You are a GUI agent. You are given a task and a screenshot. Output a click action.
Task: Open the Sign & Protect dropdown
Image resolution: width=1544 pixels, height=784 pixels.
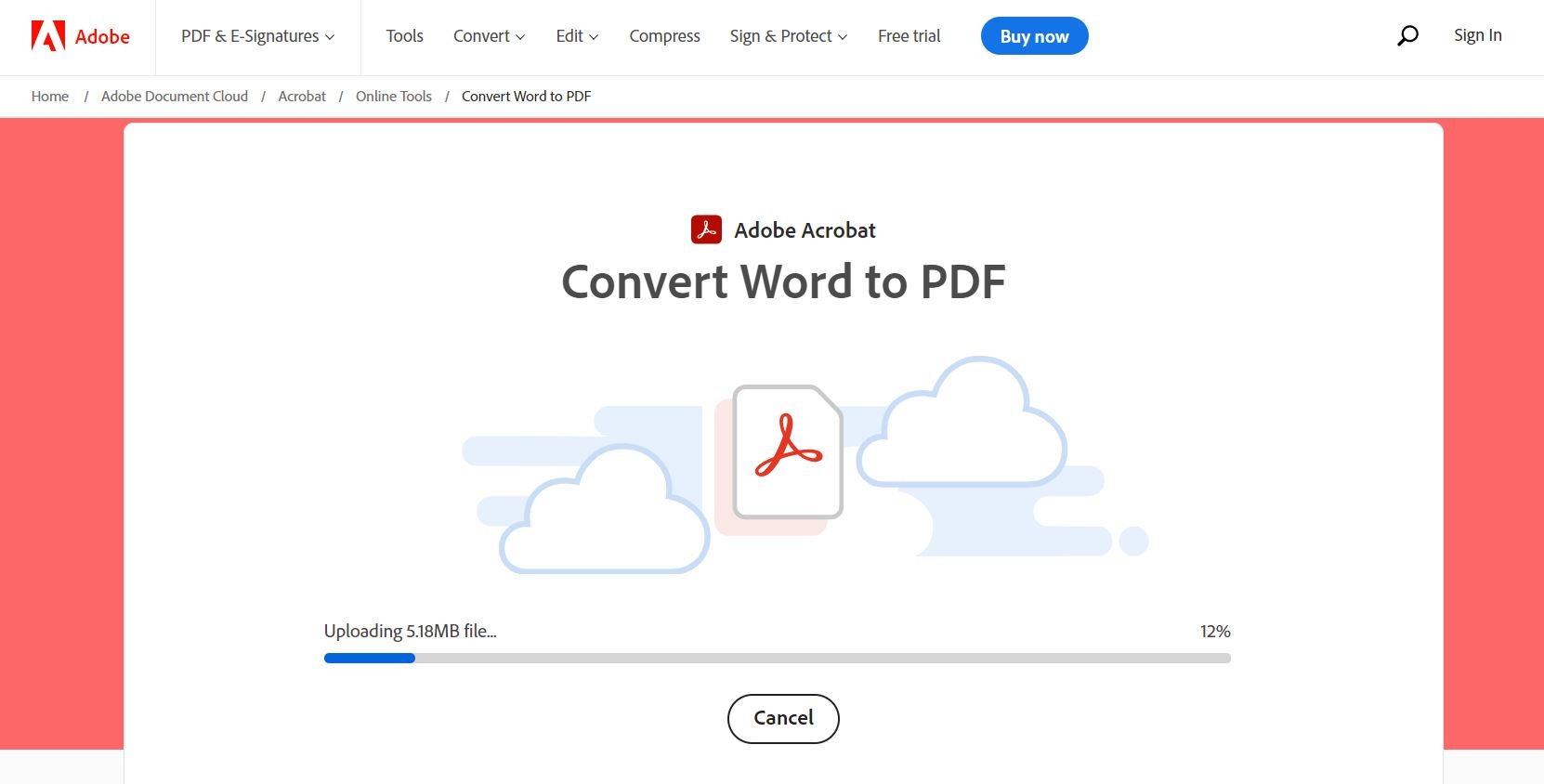pyautogui.click(x=788, y=36)
